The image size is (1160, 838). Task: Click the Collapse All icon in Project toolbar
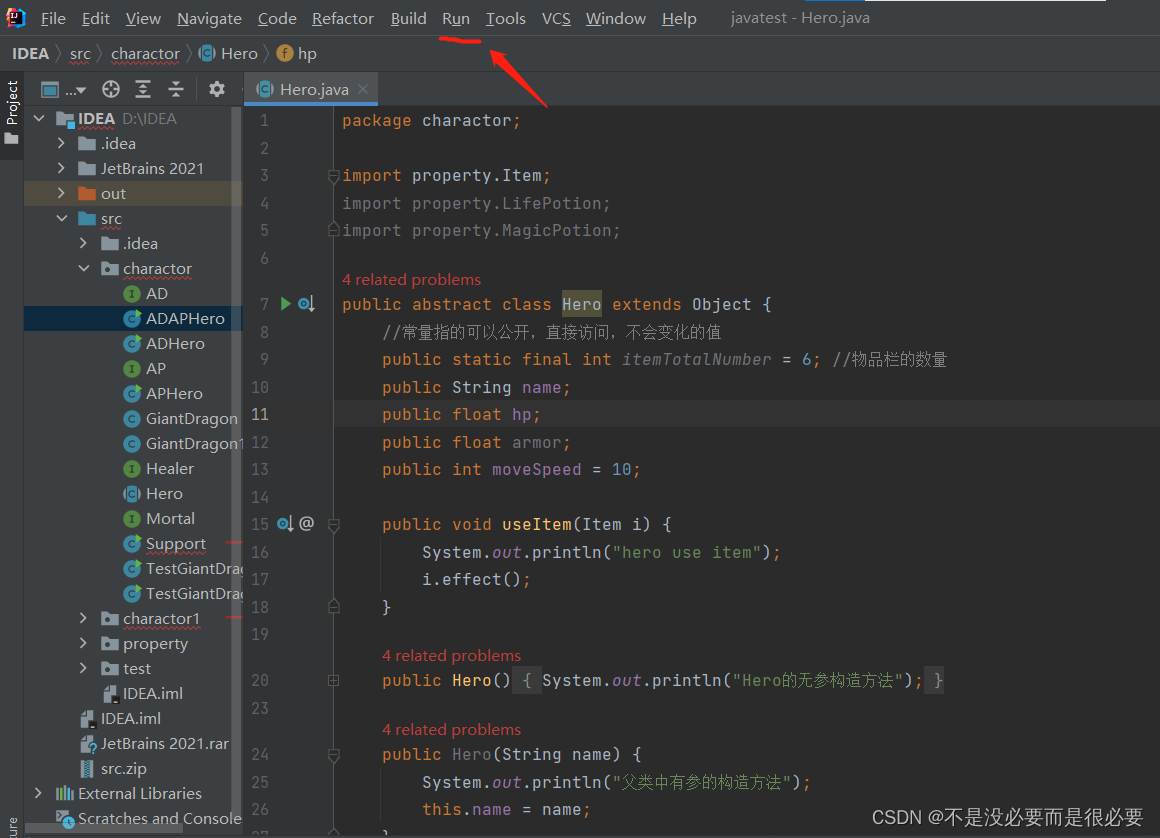click(x=175, y=89)
